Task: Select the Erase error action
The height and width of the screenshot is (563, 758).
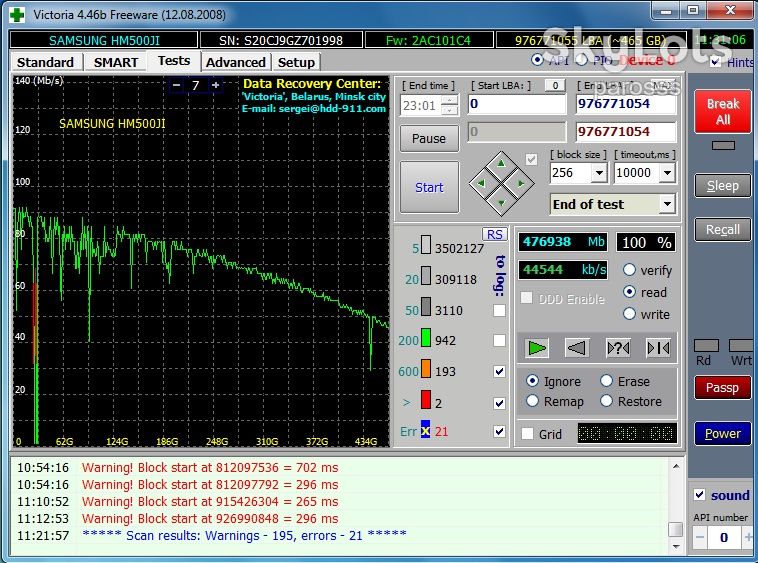Action: (x=607, y=381)
